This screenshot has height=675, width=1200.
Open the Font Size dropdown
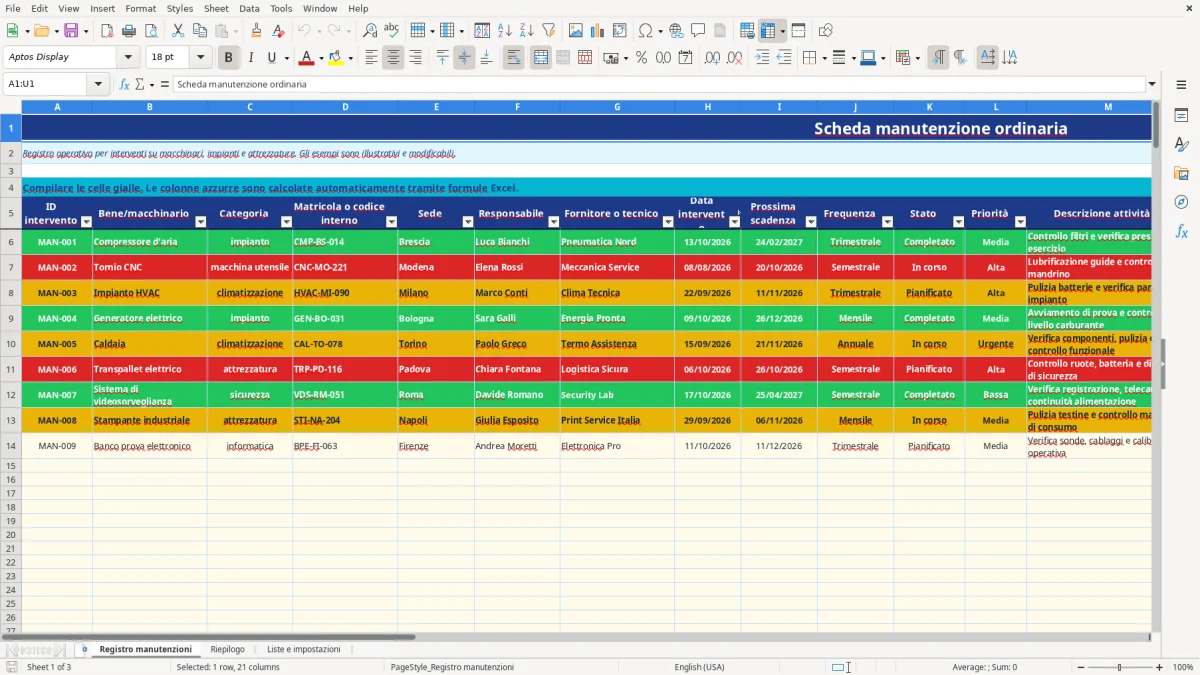[x=201, y=57]
